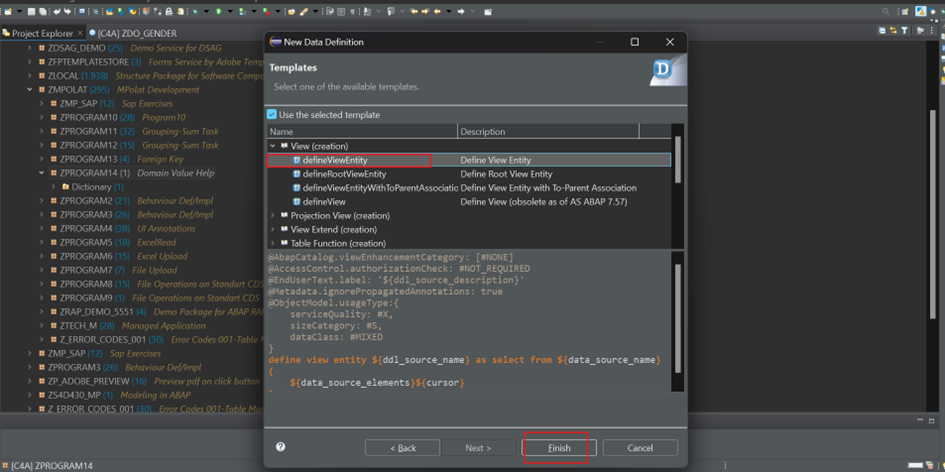Image resolution: width=945 pixels, height=472 pixels.
Task: Click the [C4A] ZPROGRAM14 status bar text
Action: coord(52,465)
